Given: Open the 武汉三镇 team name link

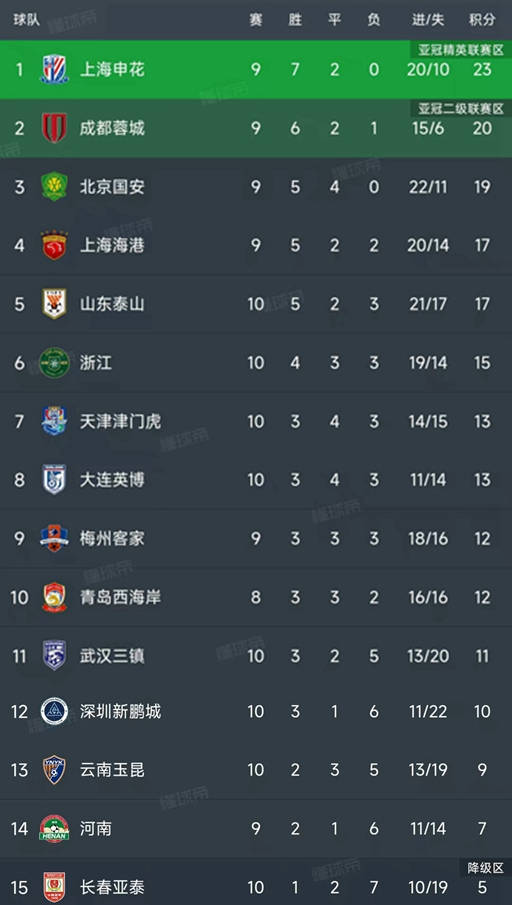Looking at the screenshot, I should [112, 656].
